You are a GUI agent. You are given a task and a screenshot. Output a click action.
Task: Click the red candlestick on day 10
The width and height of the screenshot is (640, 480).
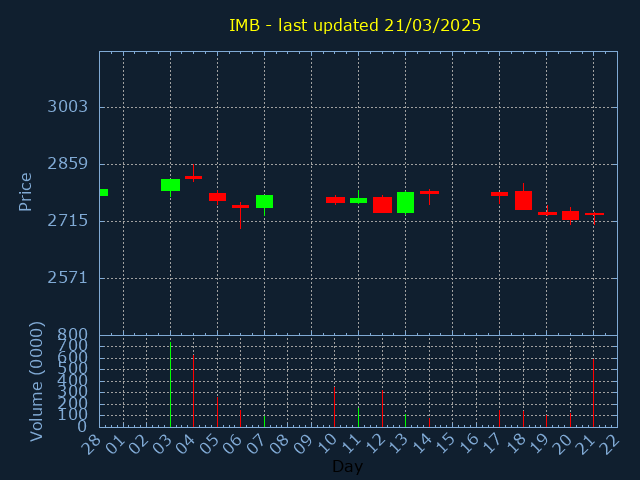tap(336, 200)
